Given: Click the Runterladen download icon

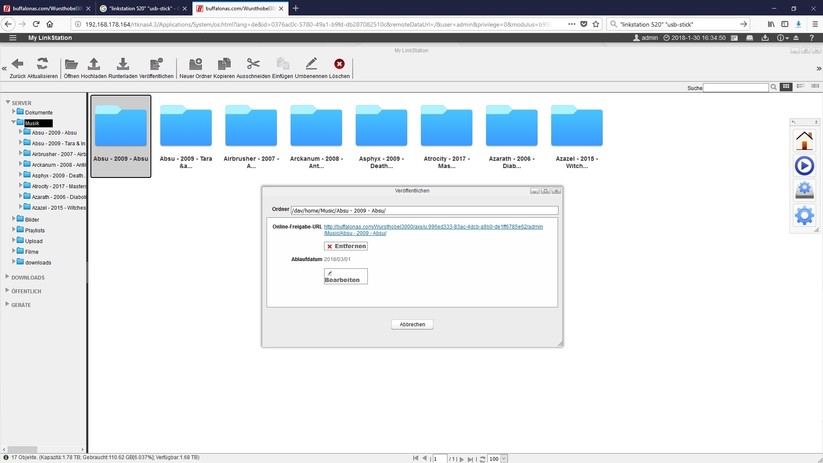Looking at the screenshot, I should tap(123, 64).
